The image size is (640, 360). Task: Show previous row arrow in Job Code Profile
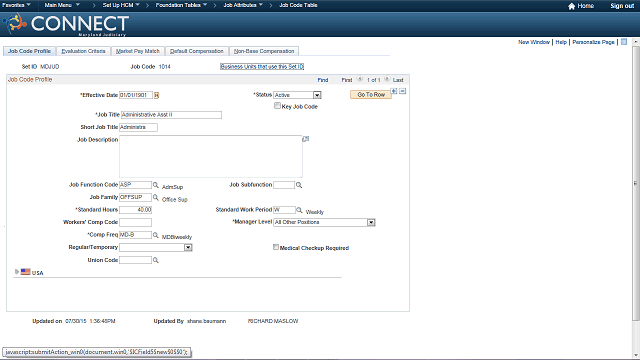(x=360, y=79)
